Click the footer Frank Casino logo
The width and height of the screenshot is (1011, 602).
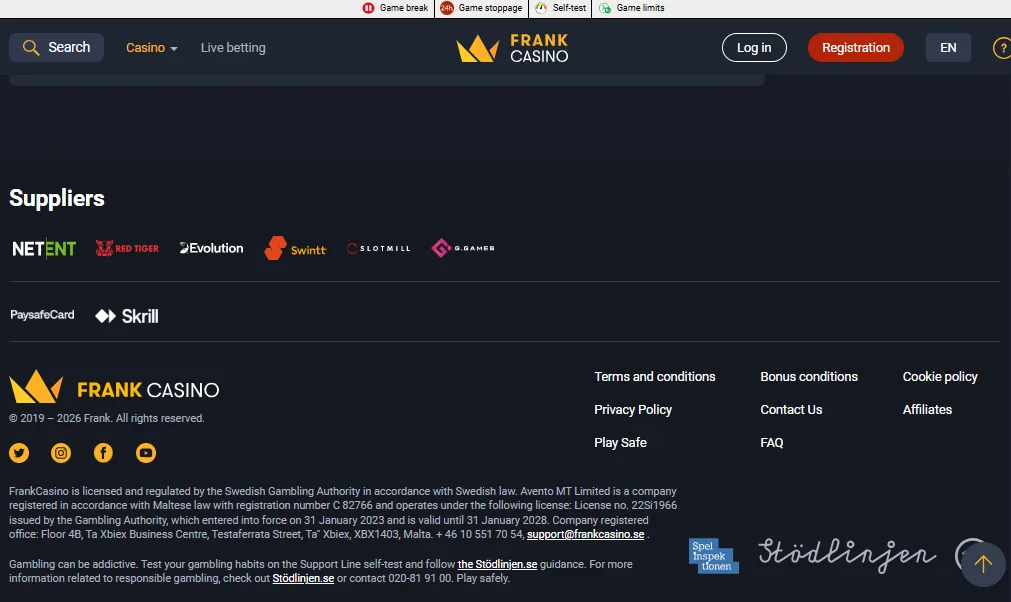(x=114, y=387)
